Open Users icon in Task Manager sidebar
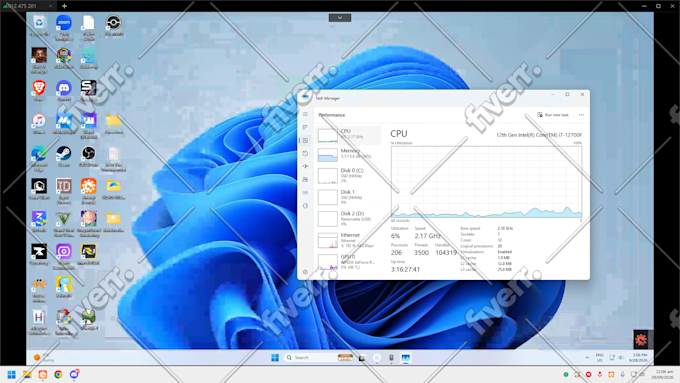The width and height of the screenshot is (680, 383). (305, 180)
